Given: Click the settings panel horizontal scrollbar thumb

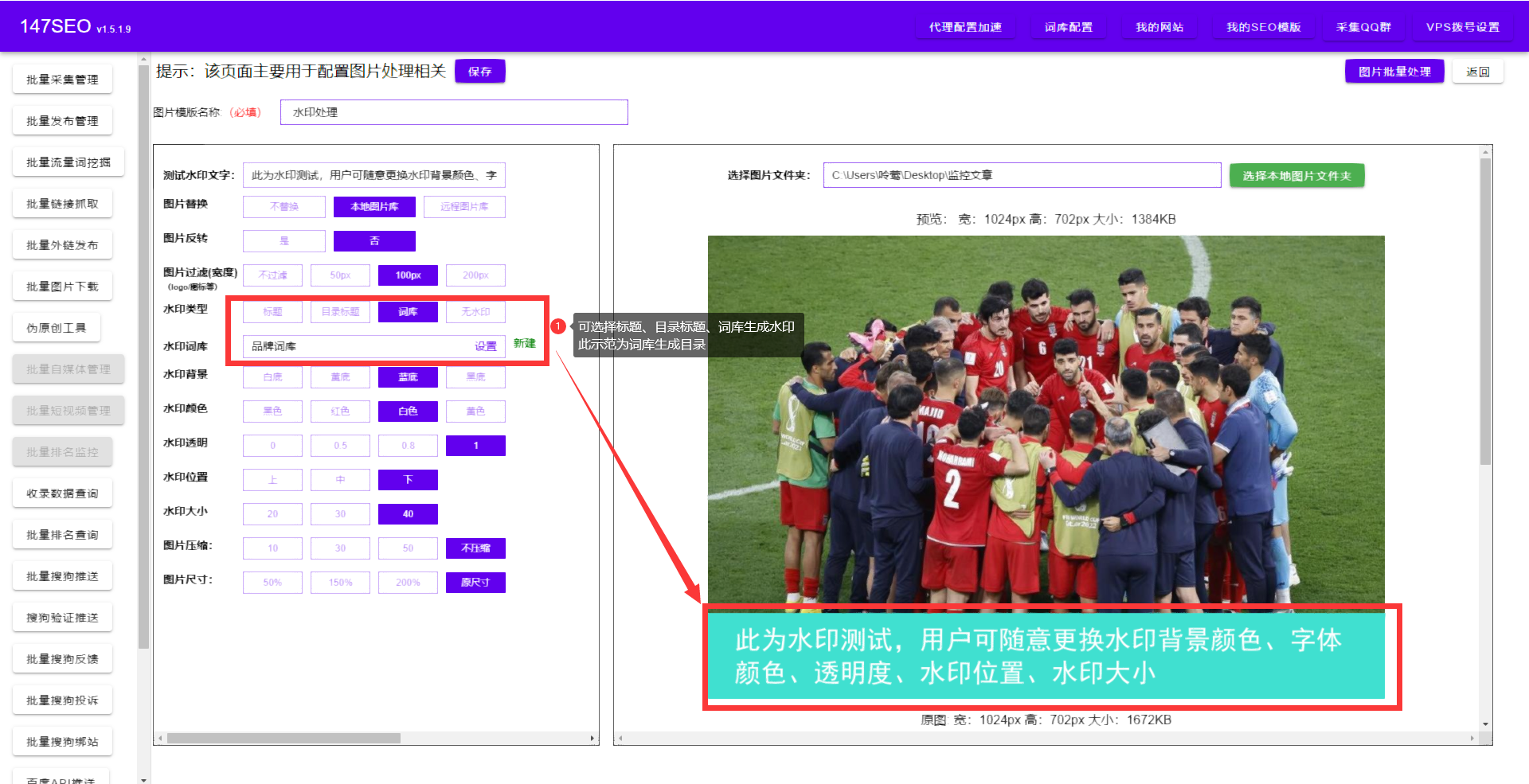Looking at the screenshot, I should pyautogui.click(x=284, y=739).
